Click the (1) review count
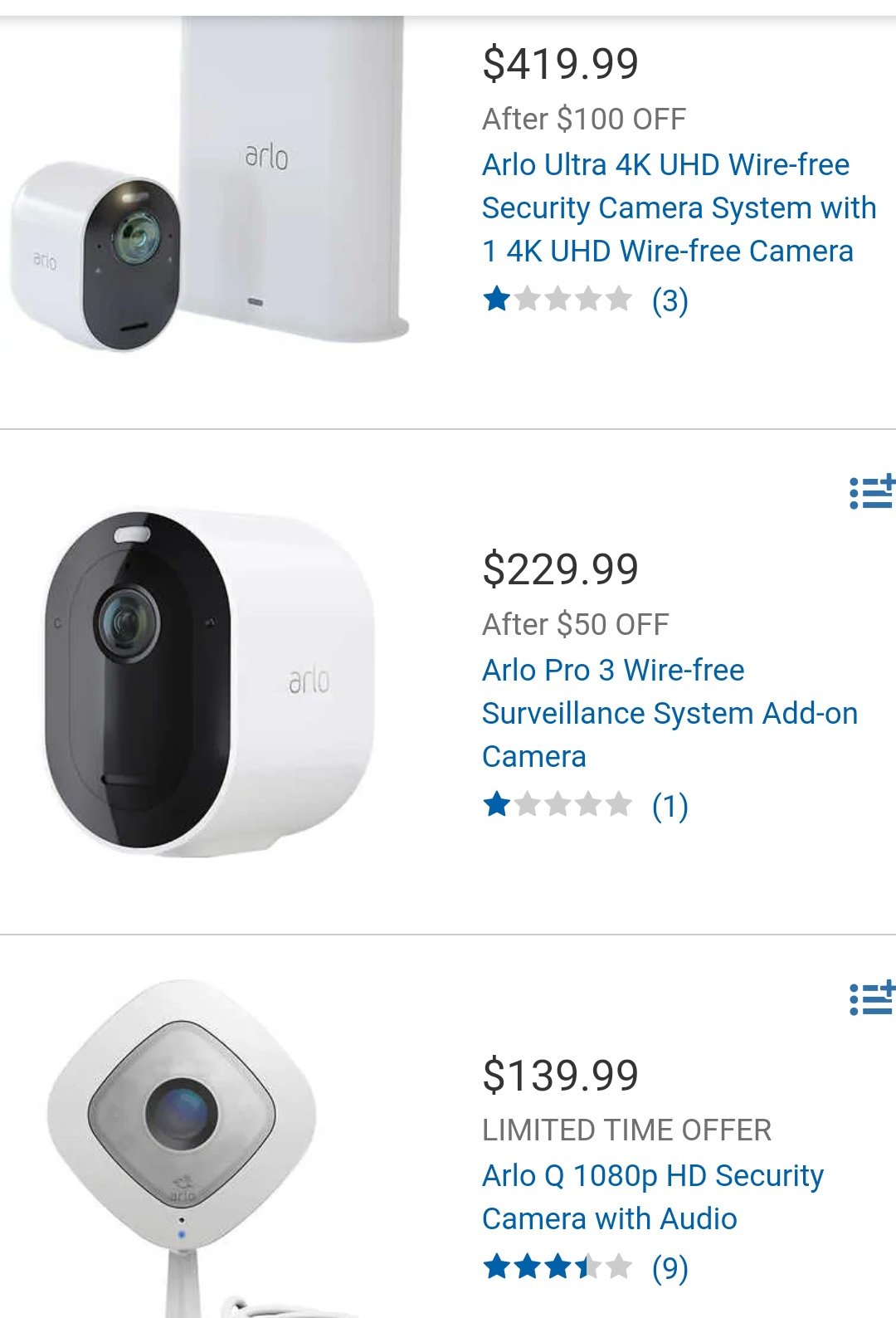Image resolution: width=896 pixels, height=1318 pixels. [x=670, y=806]
